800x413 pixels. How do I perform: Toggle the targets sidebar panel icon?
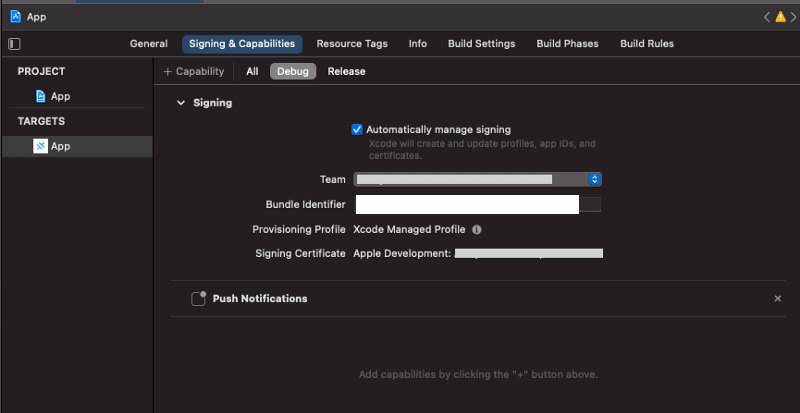(14, 44)
